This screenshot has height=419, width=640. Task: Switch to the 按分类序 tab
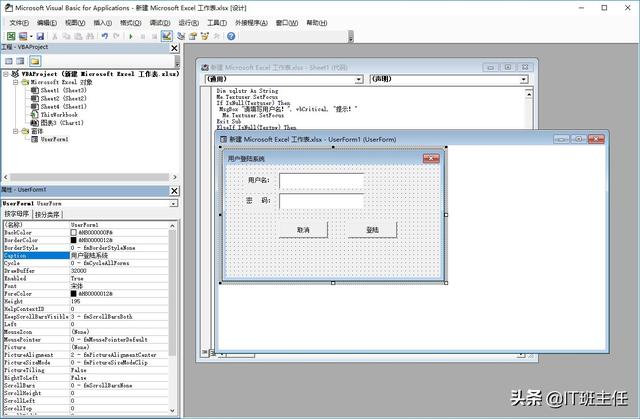48,214
